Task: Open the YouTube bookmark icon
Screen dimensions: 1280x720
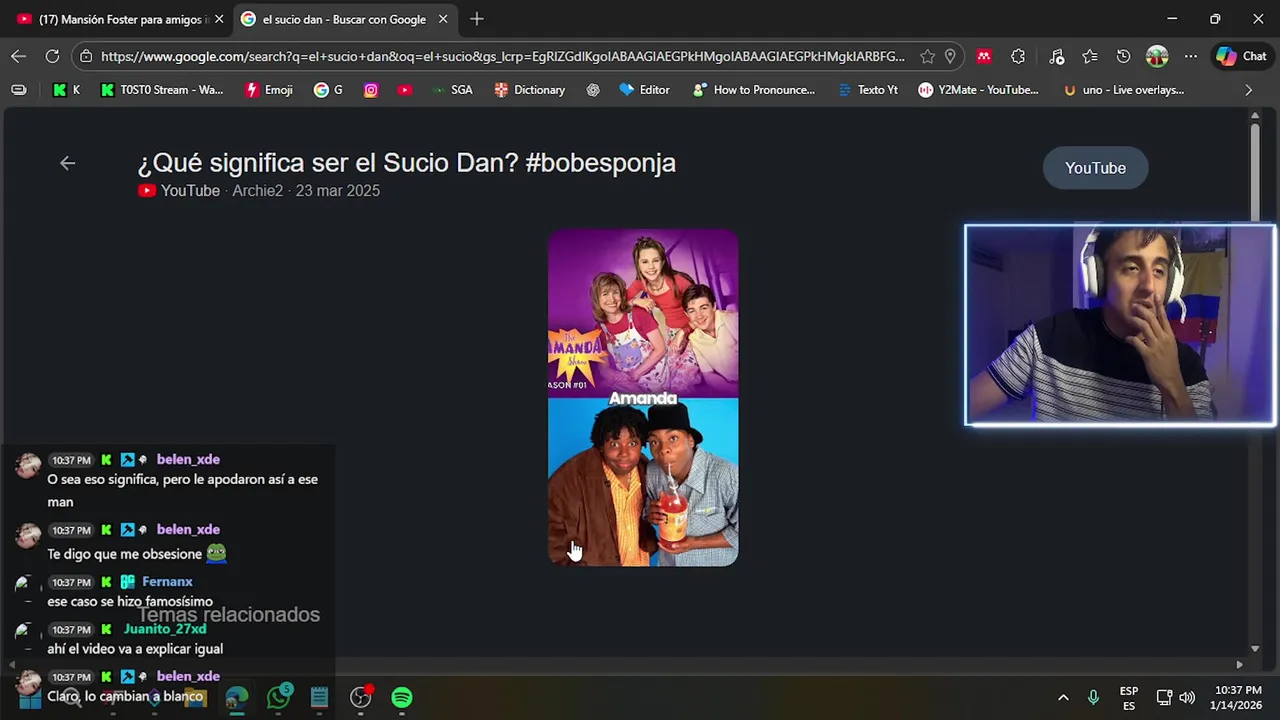Action: [x=404, y=90]
